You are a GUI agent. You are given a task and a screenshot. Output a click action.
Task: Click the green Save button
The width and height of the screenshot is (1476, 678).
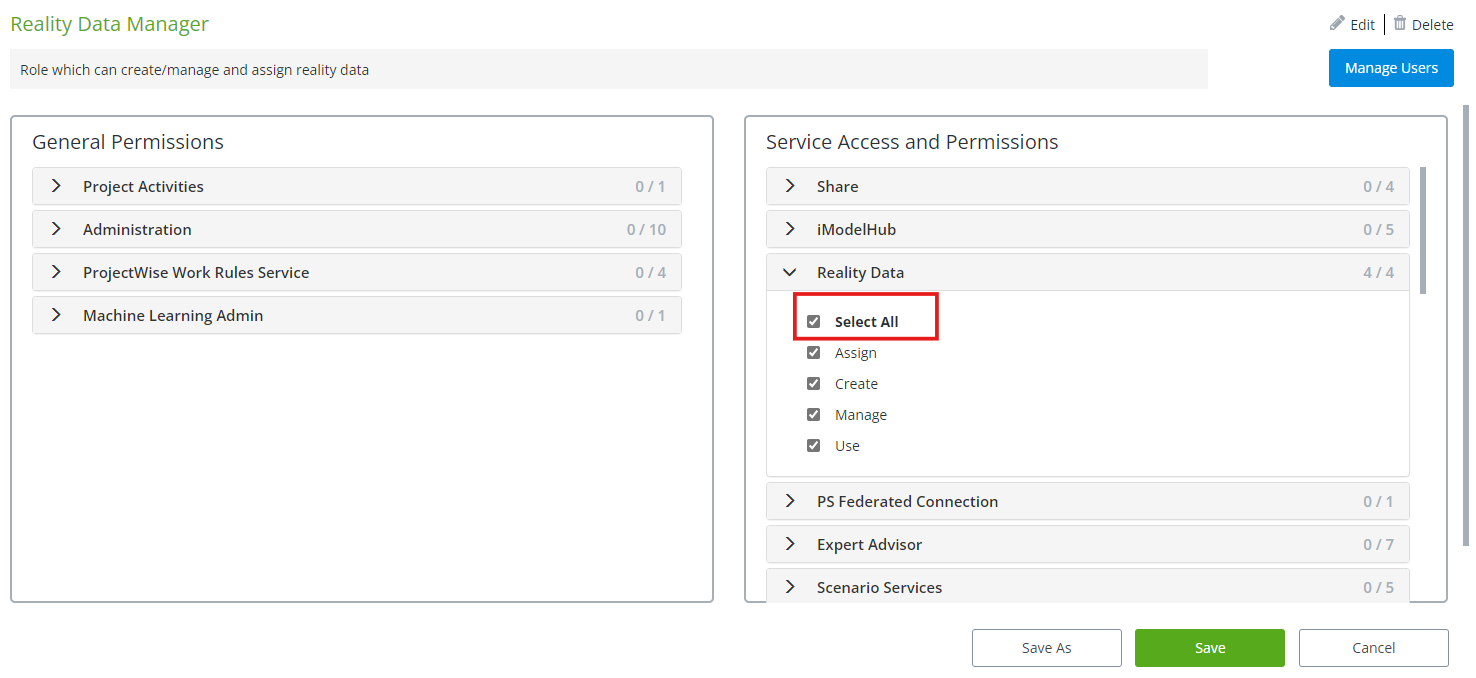point(1209,648)
